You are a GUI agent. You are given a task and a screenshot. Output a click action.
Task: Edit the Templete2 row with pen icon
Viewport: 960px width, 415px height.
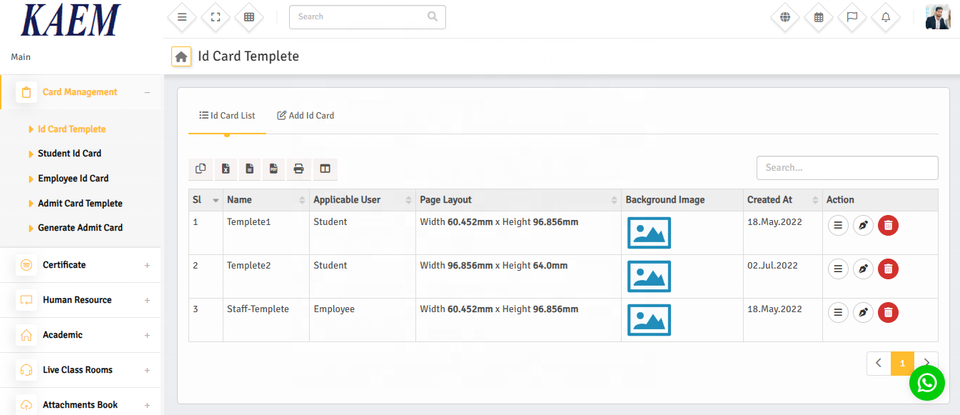point(863,269)
